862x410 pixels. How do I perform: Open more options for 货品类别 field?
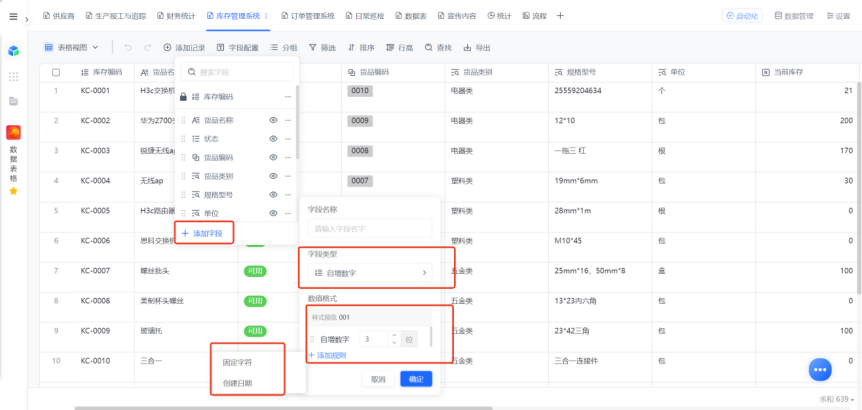(288, 176)
